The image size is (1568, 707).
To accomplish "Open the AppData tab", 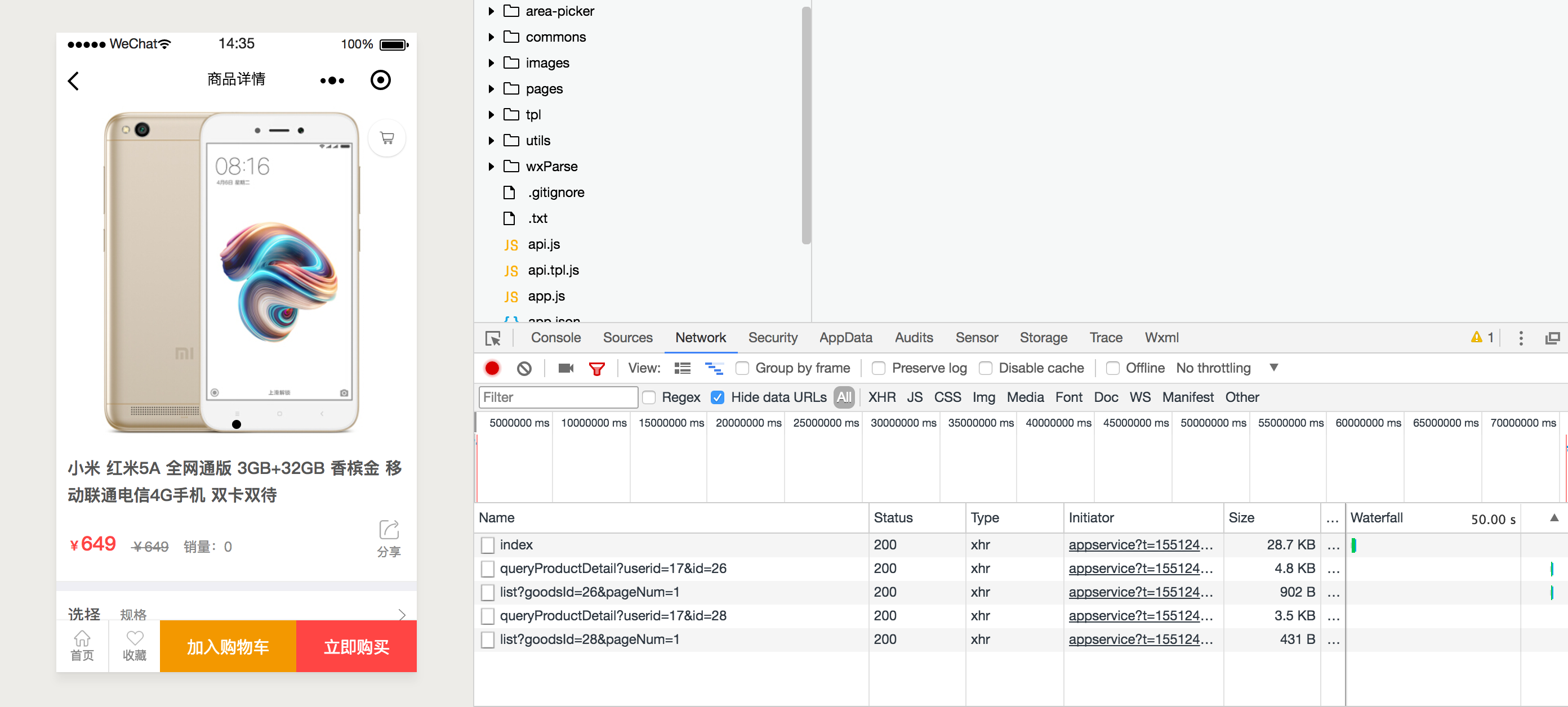I will point(845,338).
